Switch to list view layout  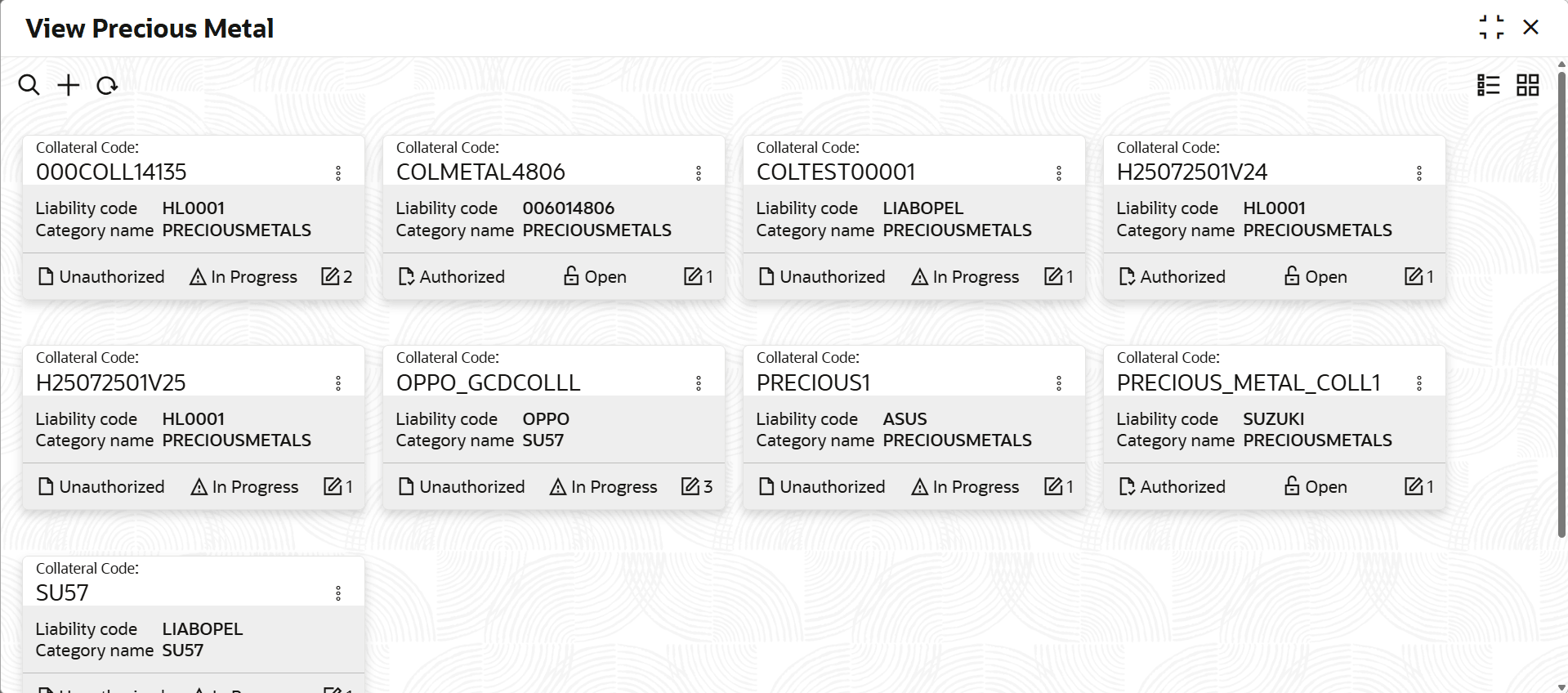[1488, 85]
